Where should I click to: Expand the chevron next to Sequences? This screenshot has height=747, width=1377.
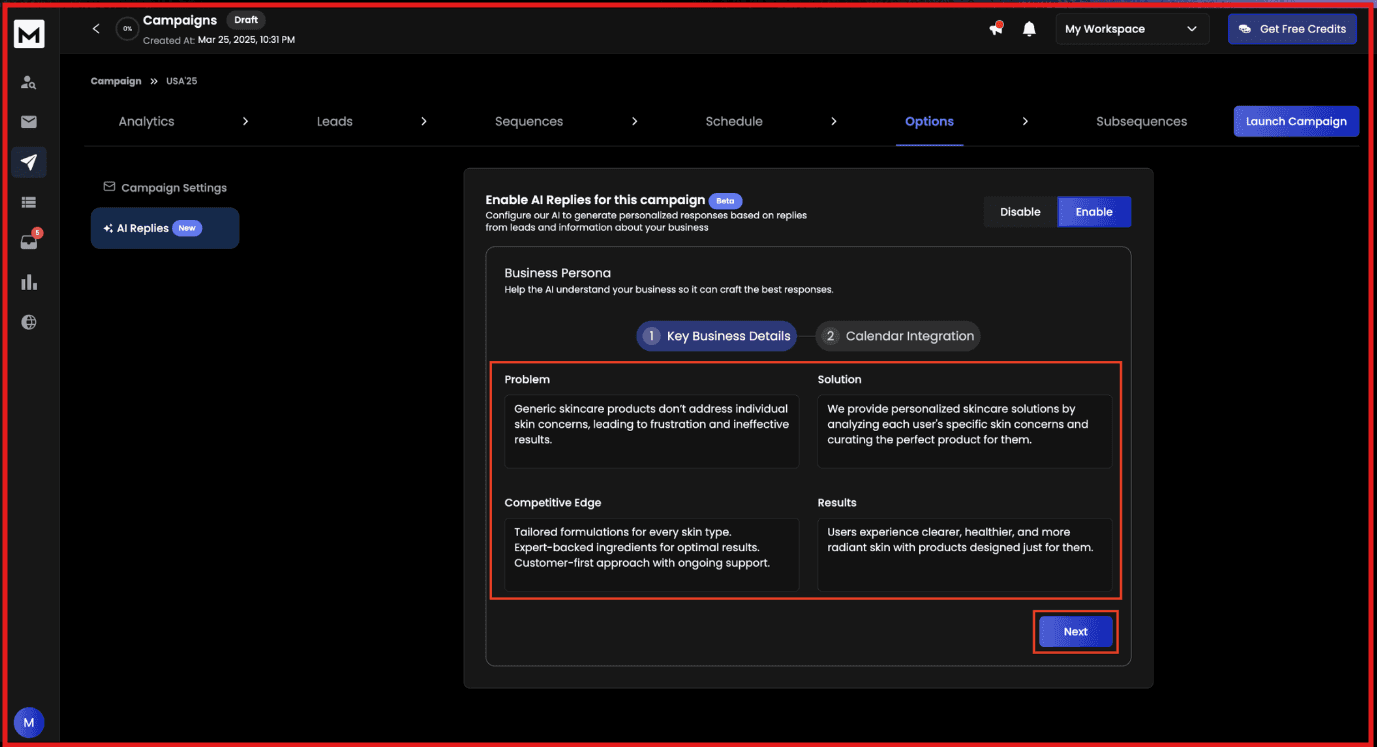tap(635, 121)
